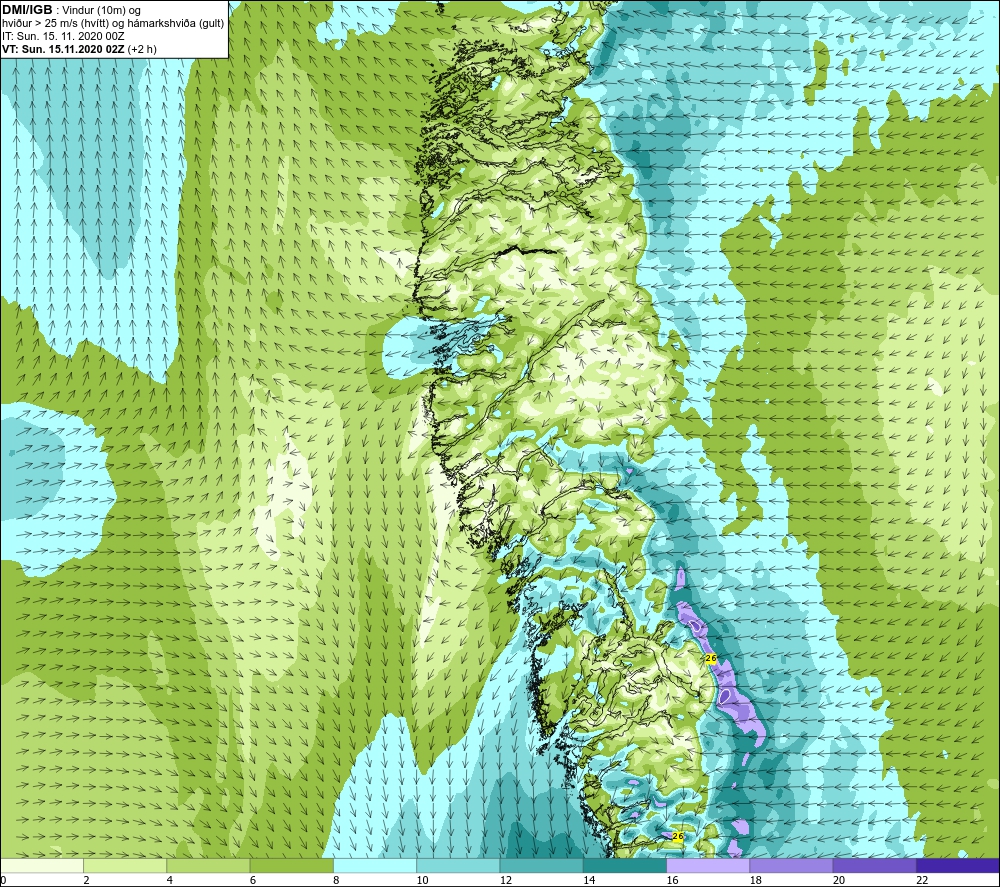Click the 14–16 m/s dark teal legend swatch

pos(625,866)
